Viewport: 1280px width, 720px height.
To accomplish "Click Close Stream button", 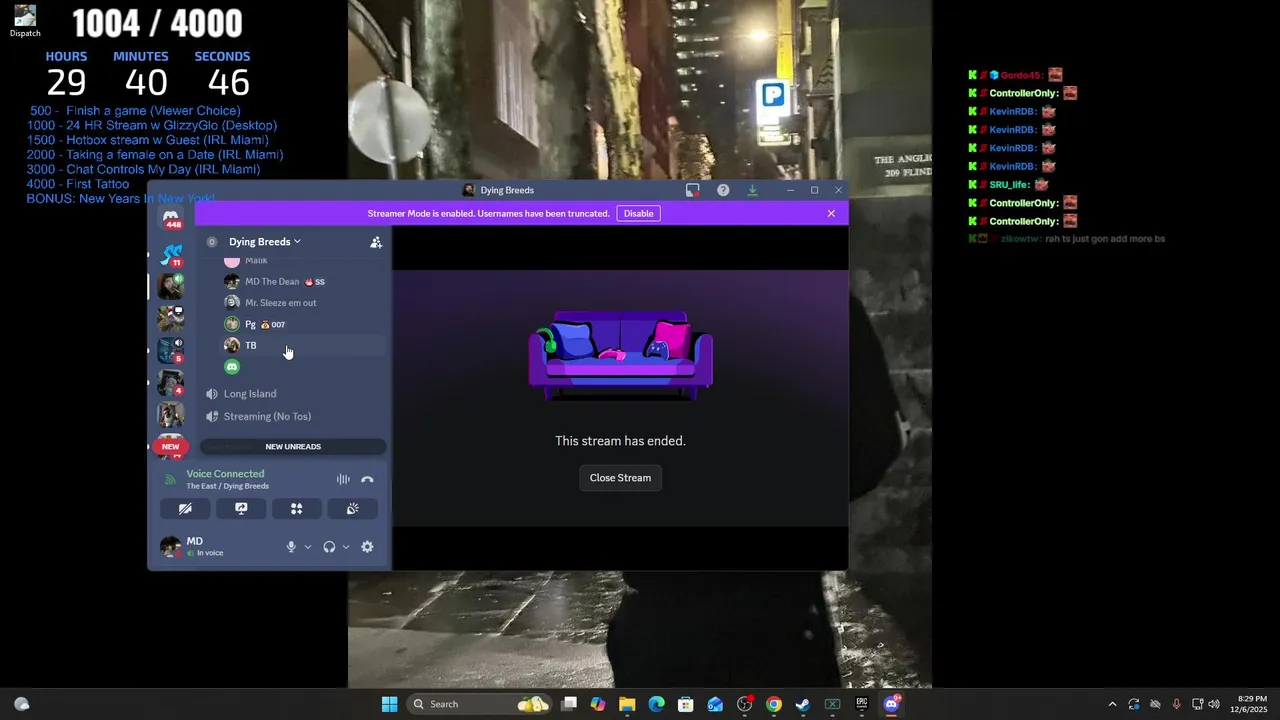I will click(x=620, y=478).
